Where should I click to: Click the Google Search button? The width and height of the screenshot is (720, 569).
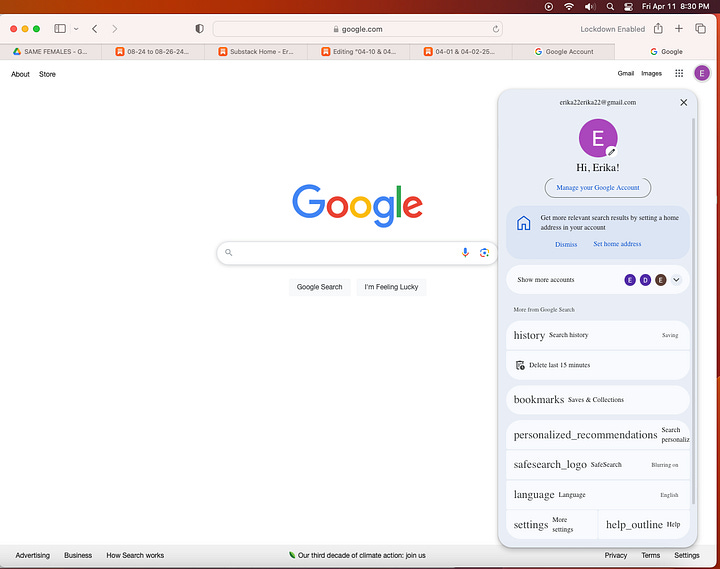320,287
